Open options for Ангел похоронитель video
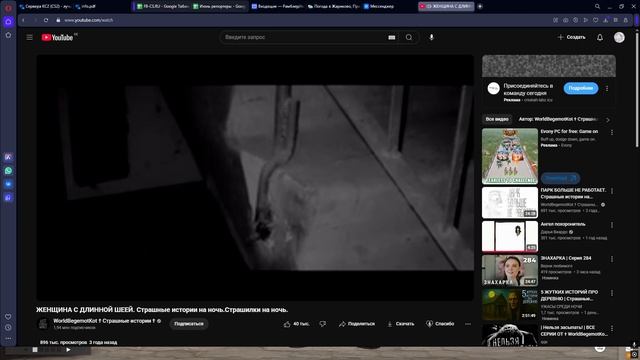The height and width of the screenshot is (360, 640). (612, 225)
